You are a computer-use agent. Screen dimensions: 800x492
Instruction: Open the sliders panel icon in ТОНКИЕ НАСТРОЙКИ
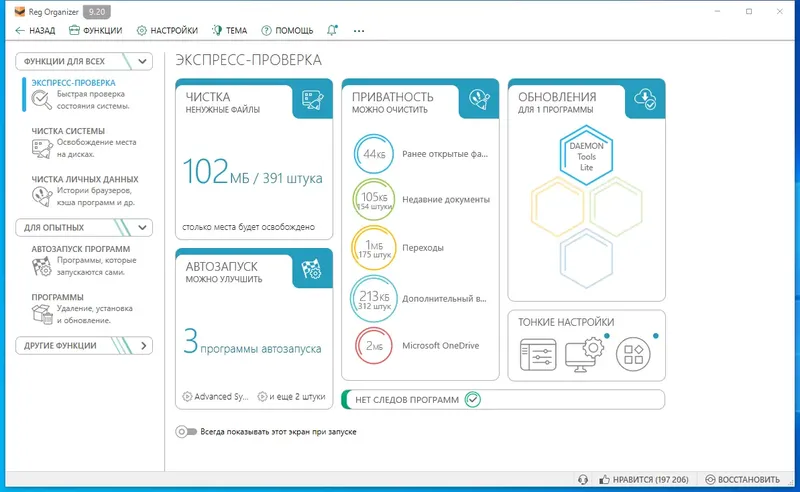point(538,355)
